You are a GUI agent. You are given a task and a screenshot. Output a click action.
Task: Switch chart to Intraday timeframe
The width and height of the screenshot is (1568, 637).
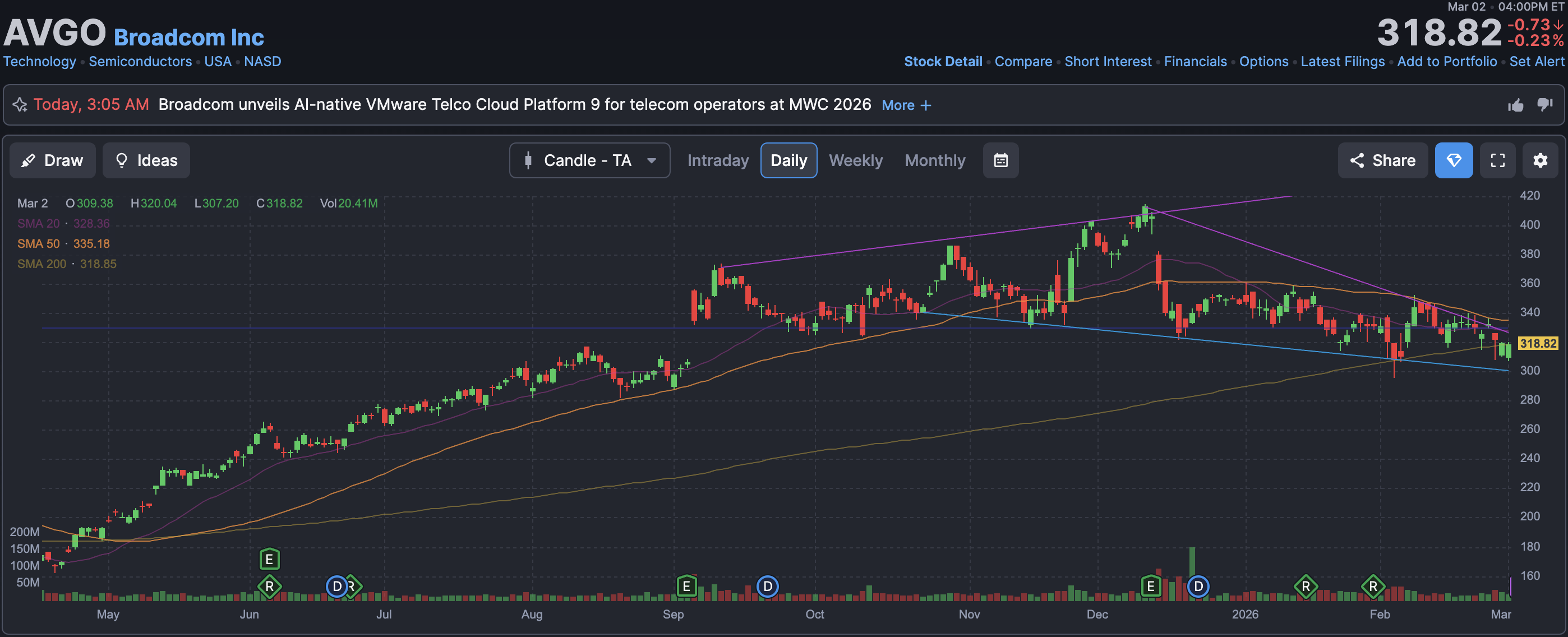pyautogui.click(x=718, y=160)
